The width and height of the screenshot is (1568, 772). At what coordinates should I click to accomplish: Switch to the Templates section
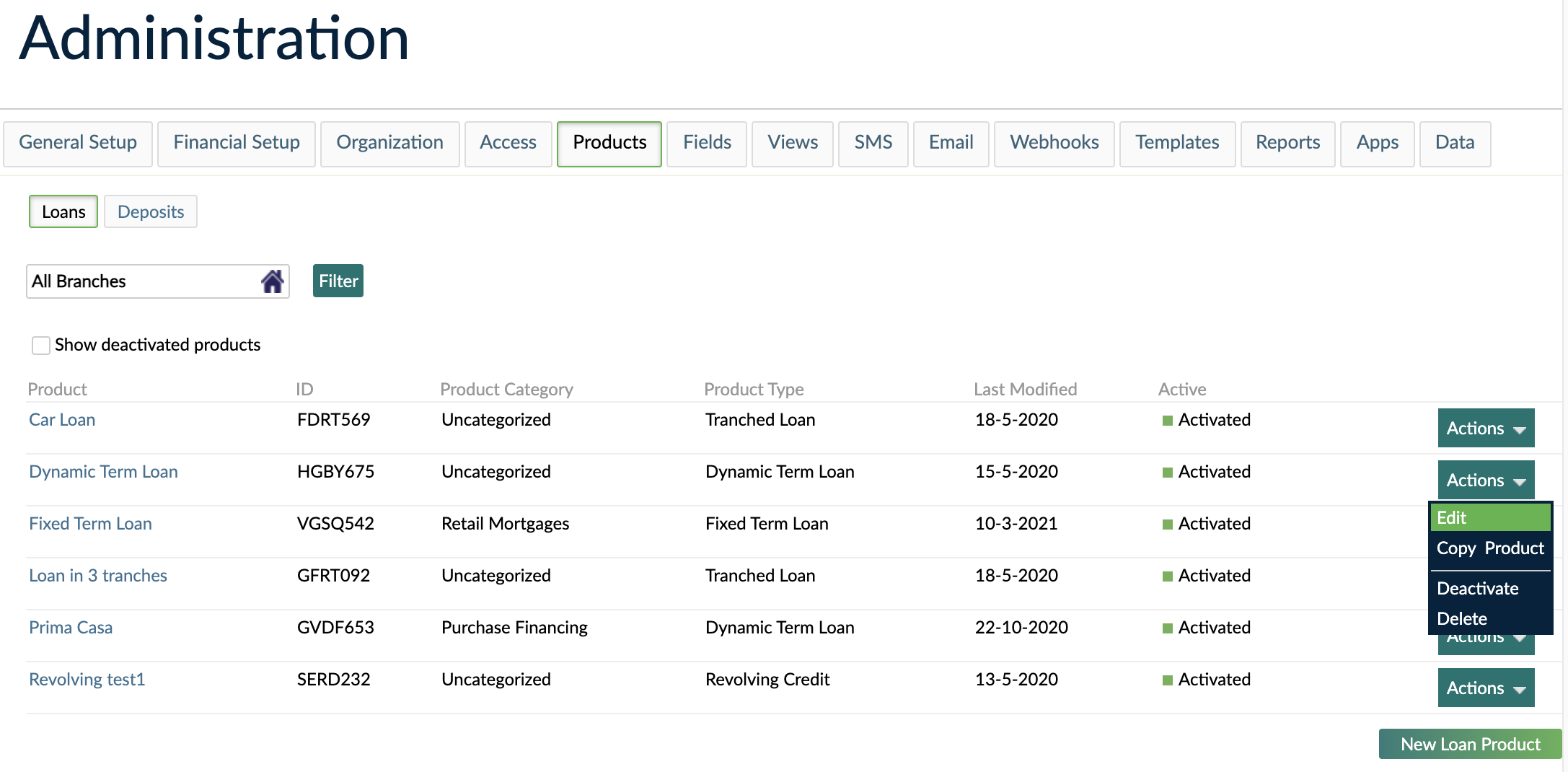[x=1176, y=143]
